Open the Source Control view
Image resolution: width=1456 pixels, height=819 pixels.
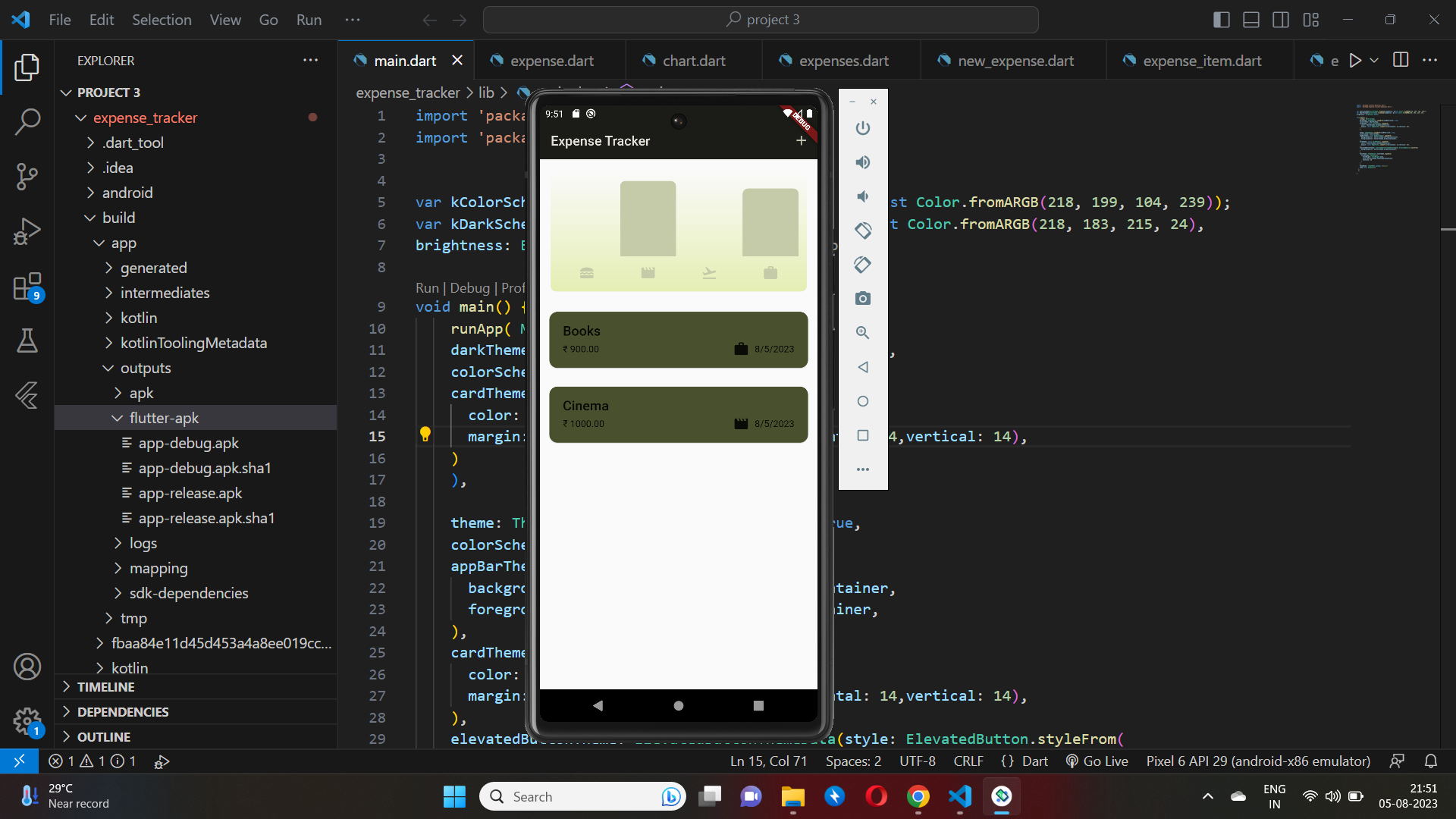pos(27,176)
